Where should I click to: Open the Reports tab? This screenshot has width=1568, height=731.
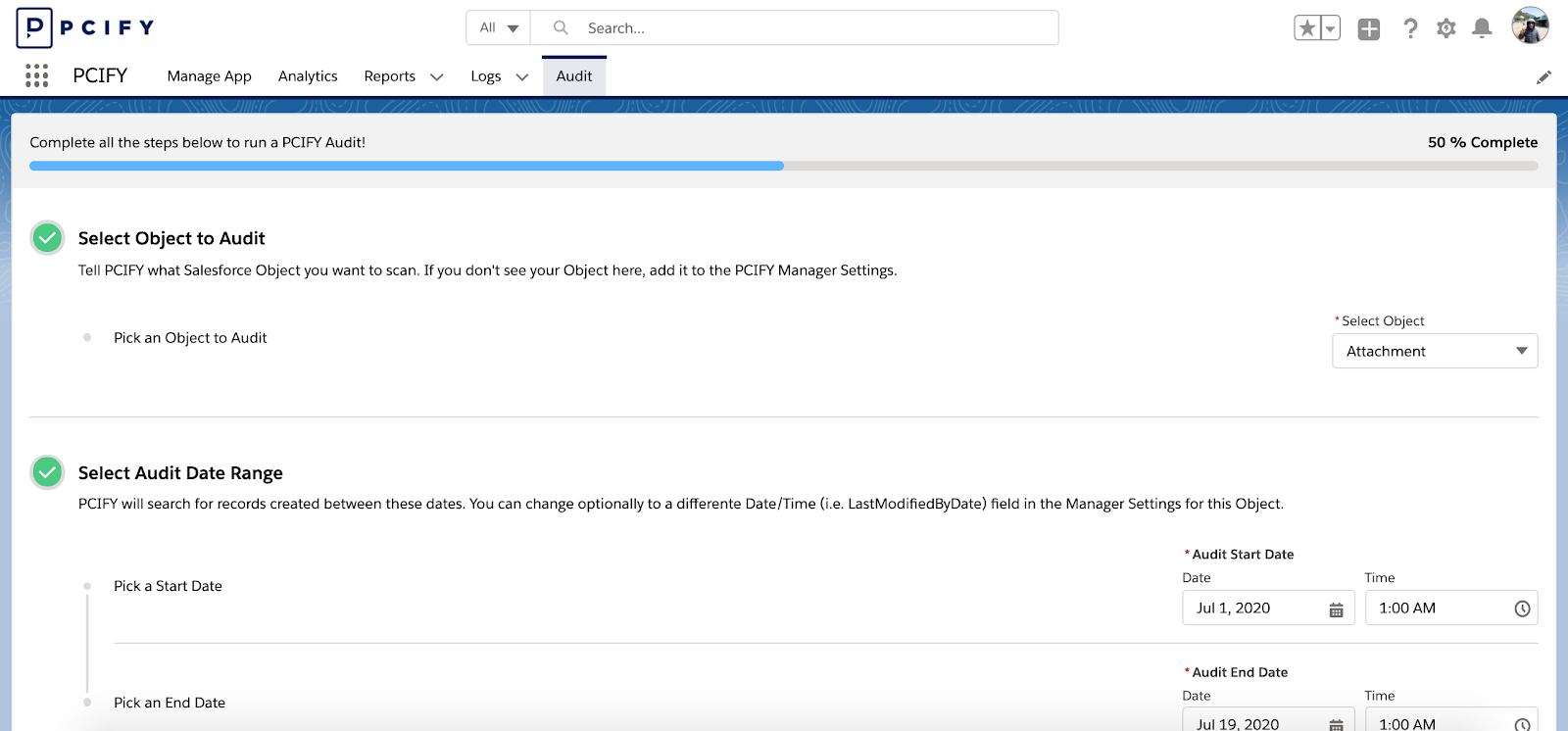click(x=390, y=76)
